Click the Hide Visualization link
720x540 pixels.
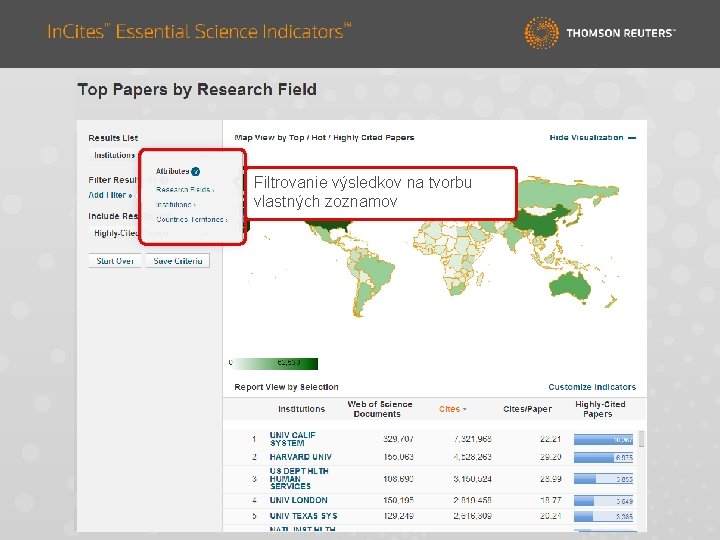[x=586, y=137]
